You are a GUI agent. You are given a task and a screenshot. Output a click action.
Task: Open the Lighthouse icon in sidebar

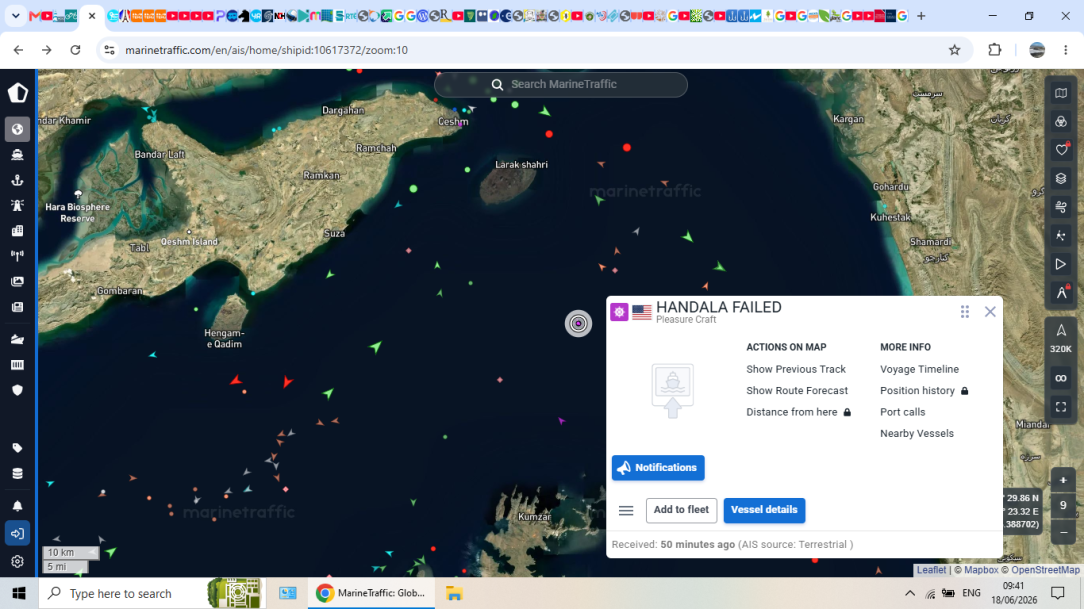(17, 205)
